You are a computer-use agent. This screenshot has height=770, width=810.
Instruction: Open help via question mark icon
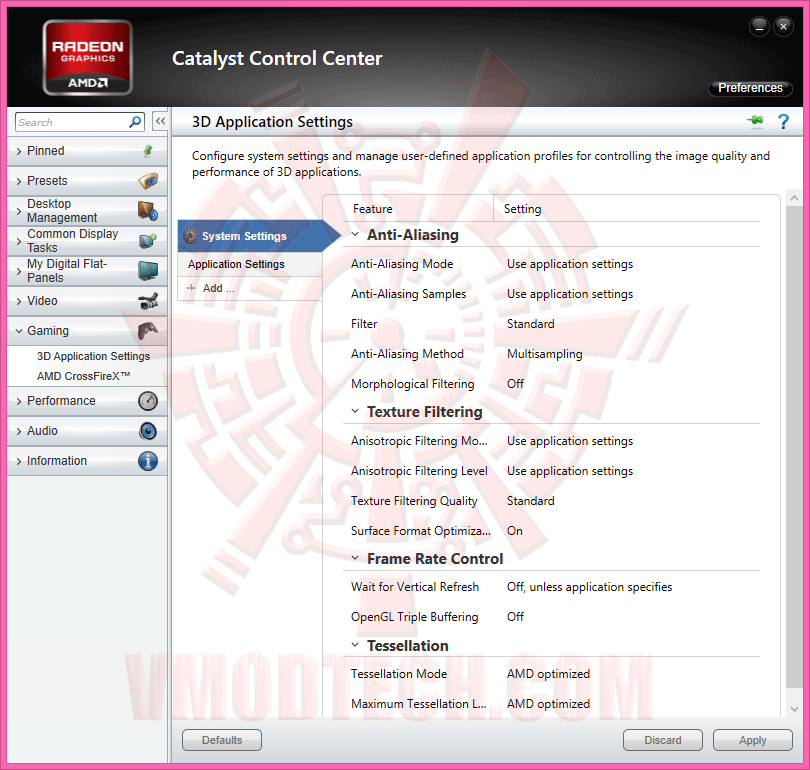(x=783, y=121)
